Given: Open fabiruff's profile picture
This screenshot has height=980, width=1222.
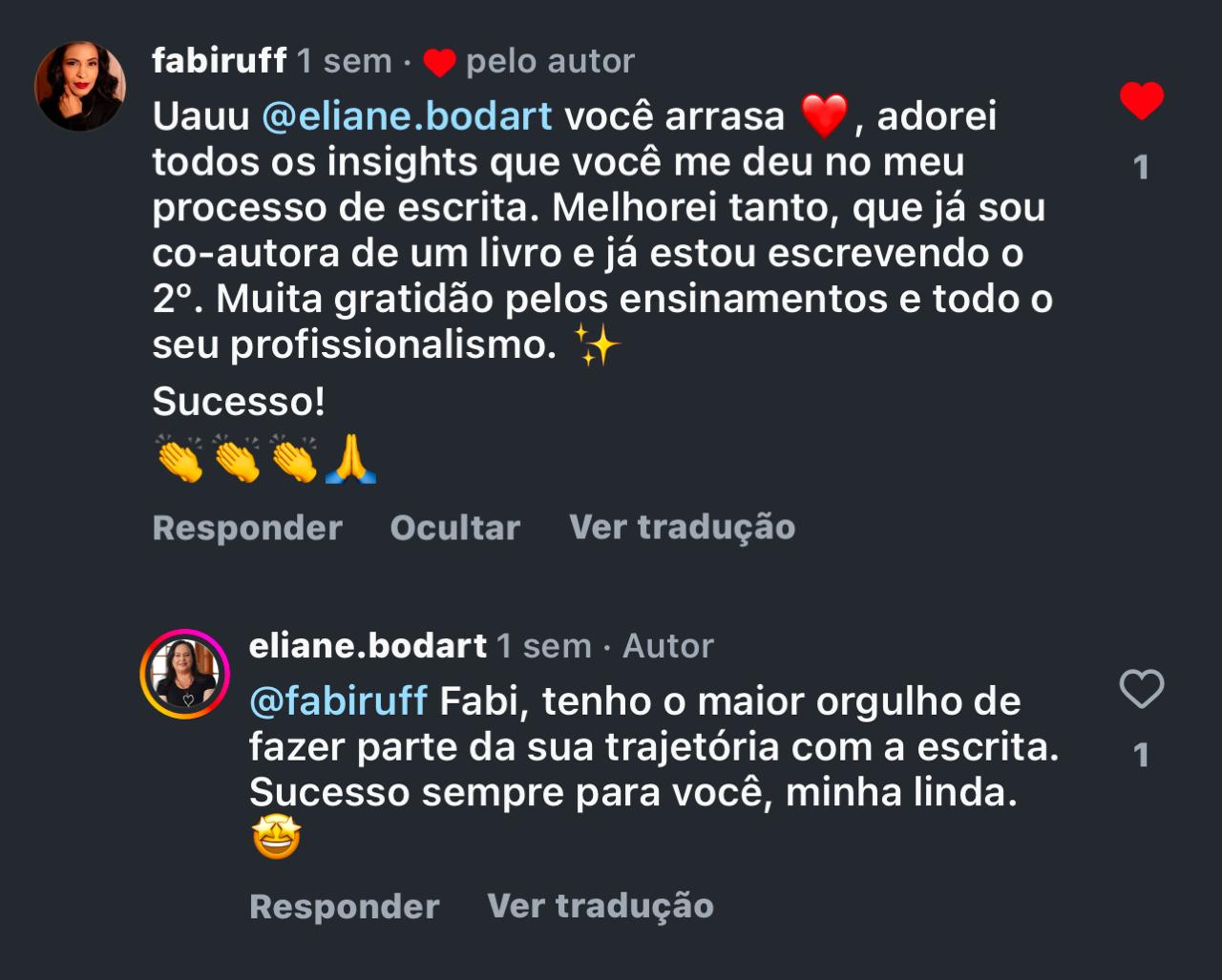Looking at the screenshot, I should [x=80, y=86].
